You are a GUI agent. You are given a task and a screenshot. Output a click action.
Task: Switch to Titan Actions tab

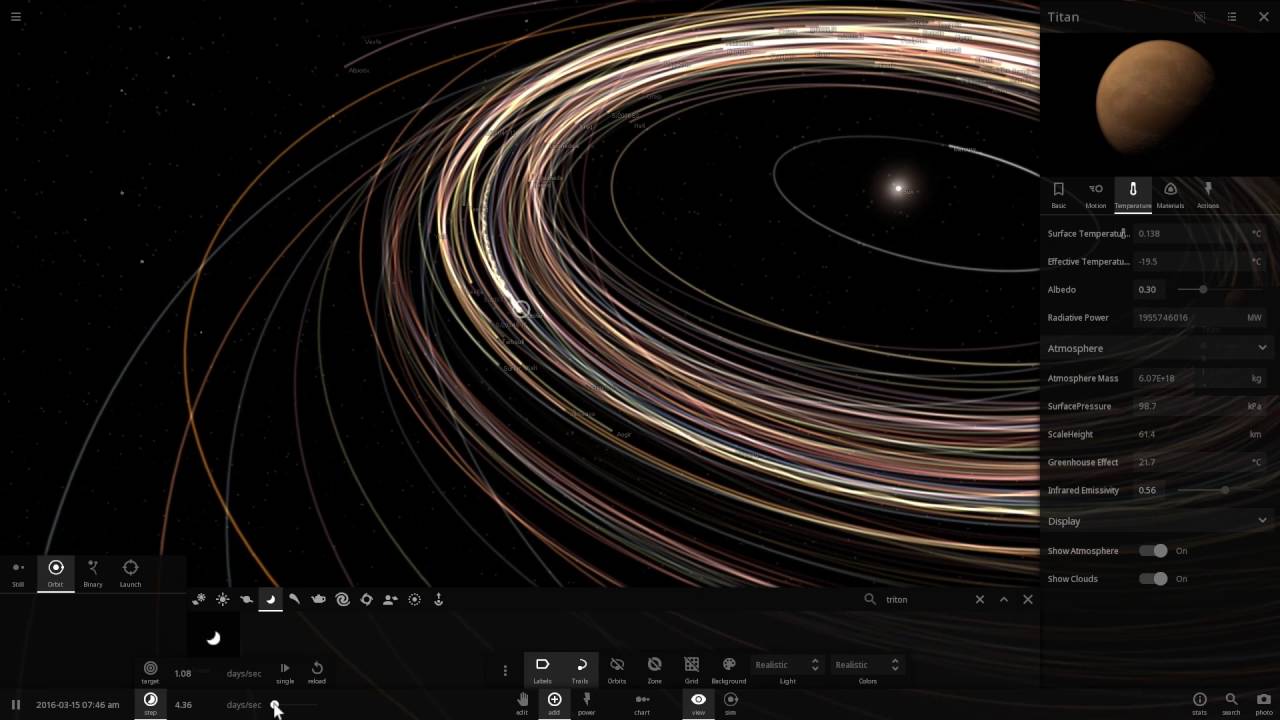[1208, 194]
